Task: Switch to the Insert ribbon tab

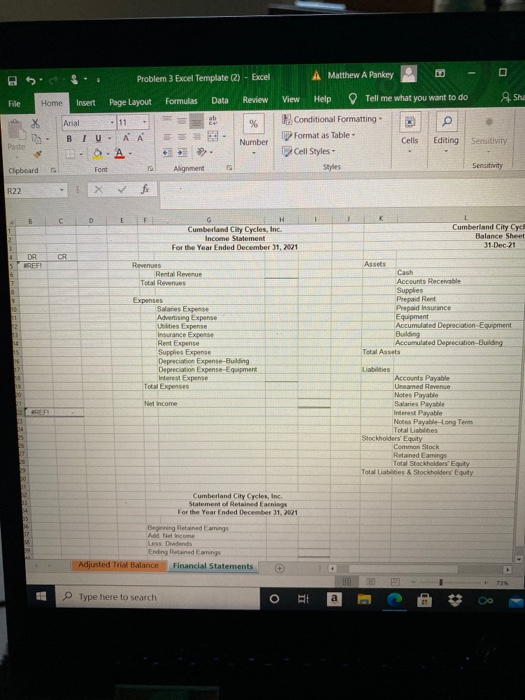Action: click(x=86, y=103)
